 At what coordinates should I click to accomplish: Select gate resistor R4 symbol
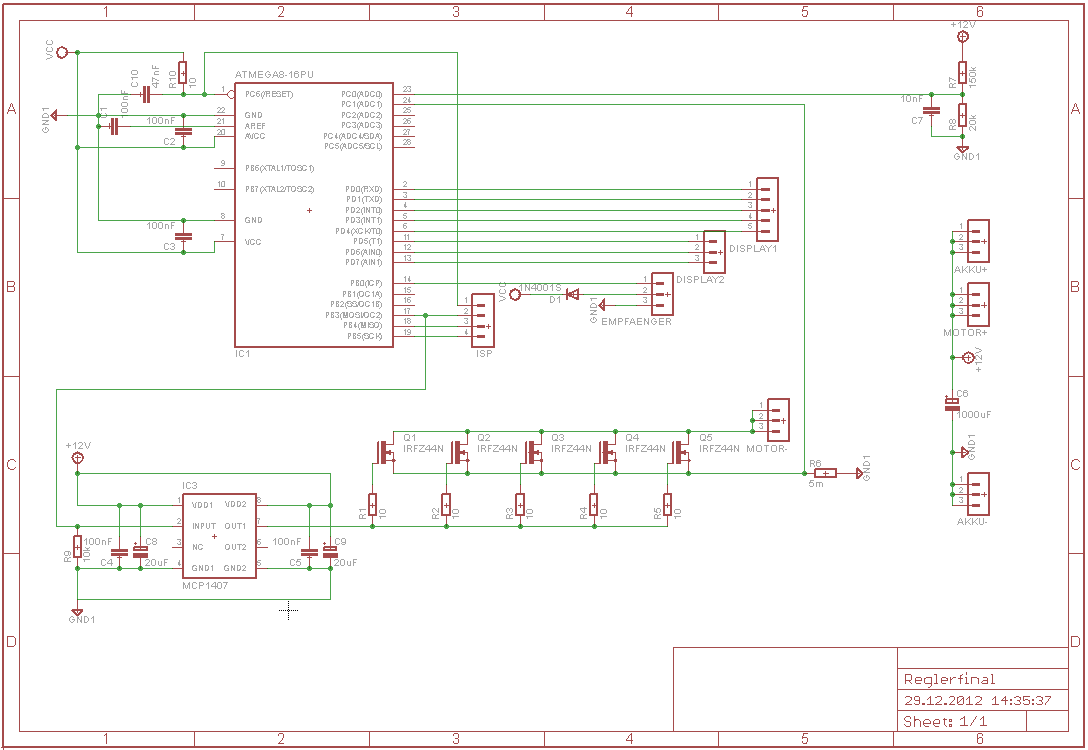pyautogui.click(x=594, y=505)
